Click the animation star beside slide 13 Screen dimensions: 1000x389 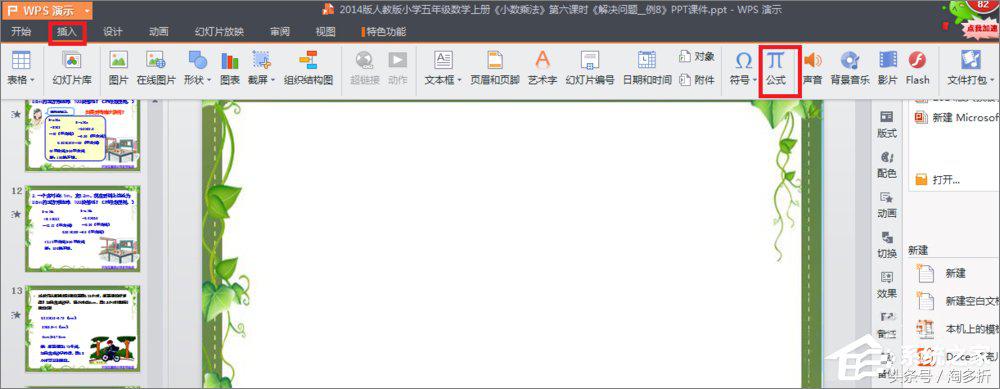tap(17, 314)
